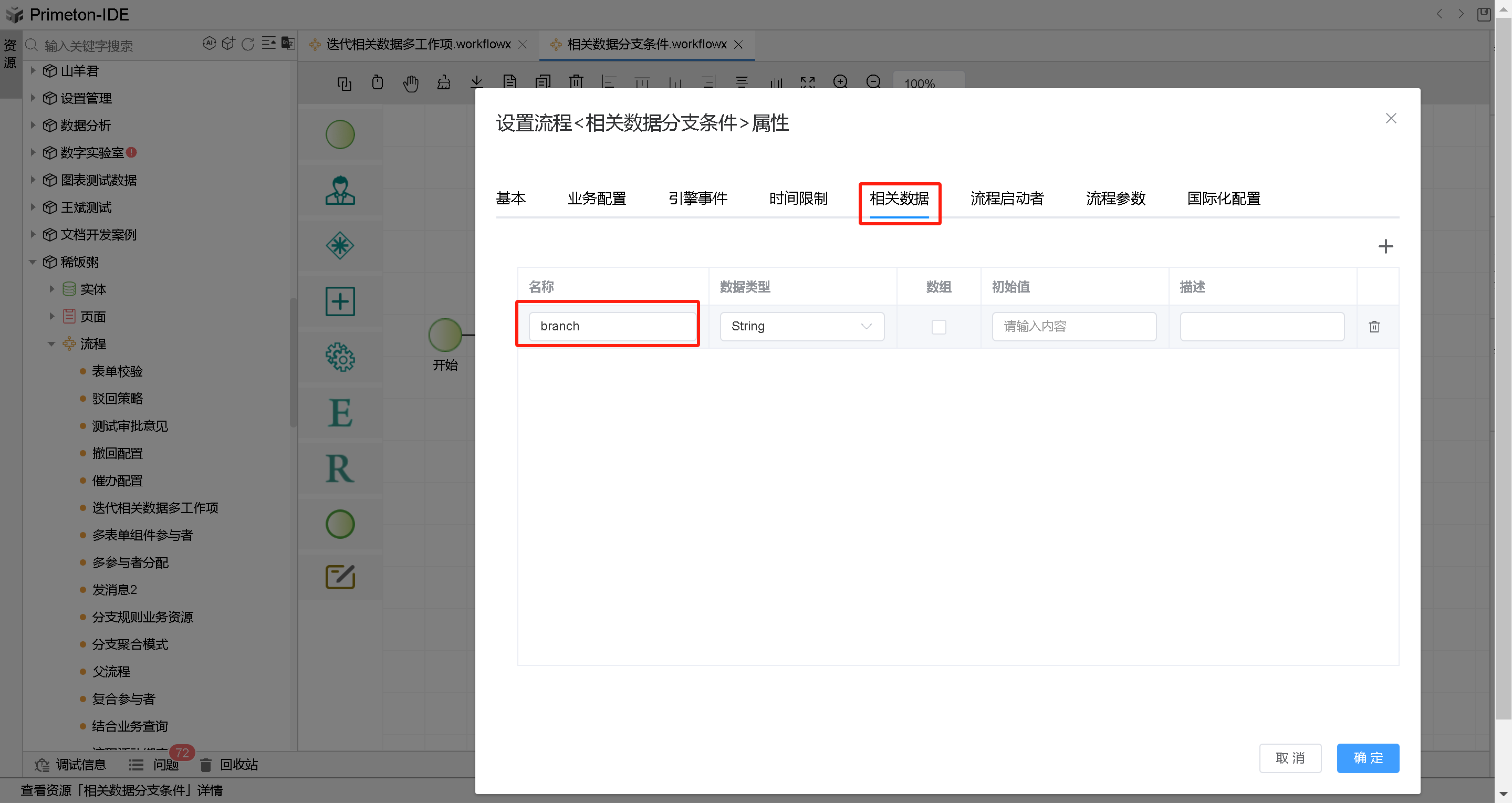This screenshot has height=803, width=1512.
Task: Open the translation (En) icon in the sidebar
Action: tap(288, 44)
